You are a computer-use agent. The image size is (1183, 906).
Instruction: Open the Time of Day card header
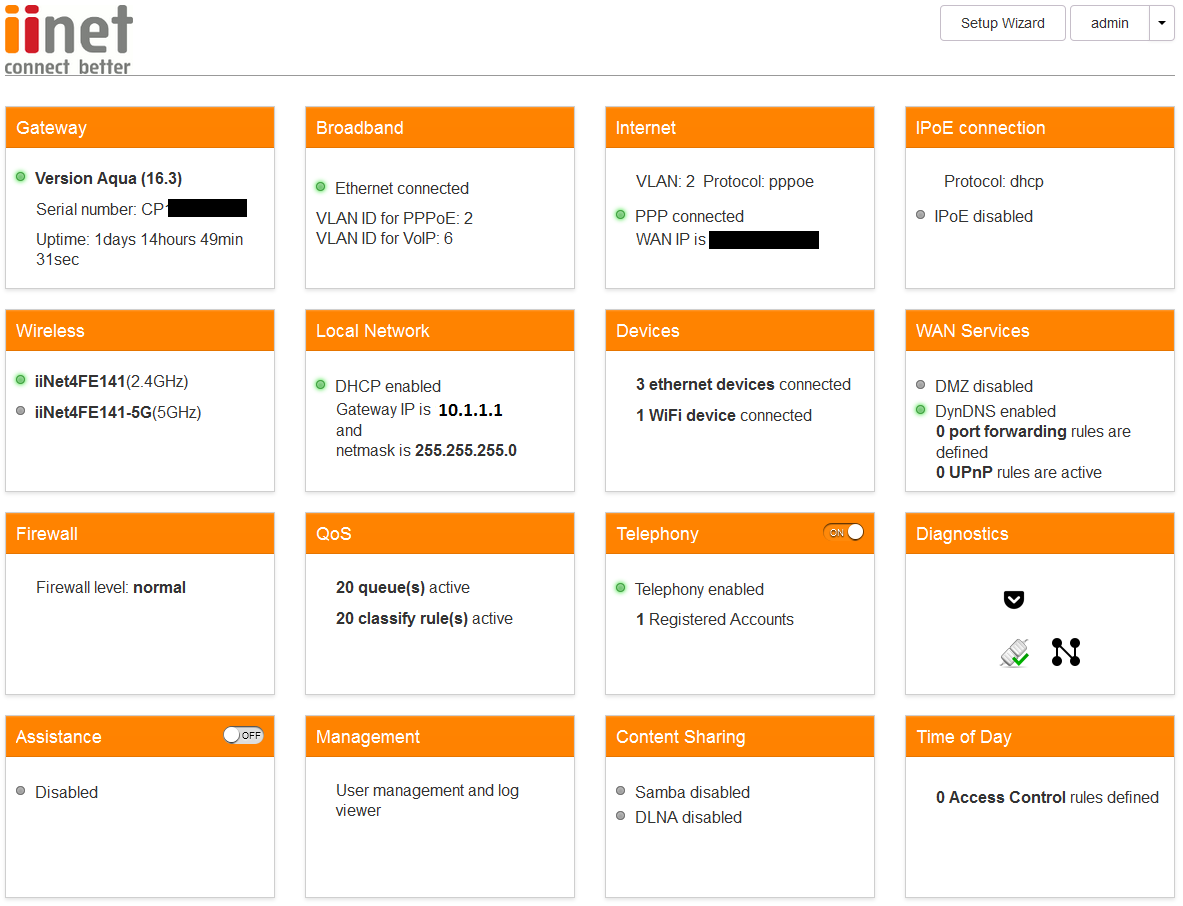coord(1040,736)
